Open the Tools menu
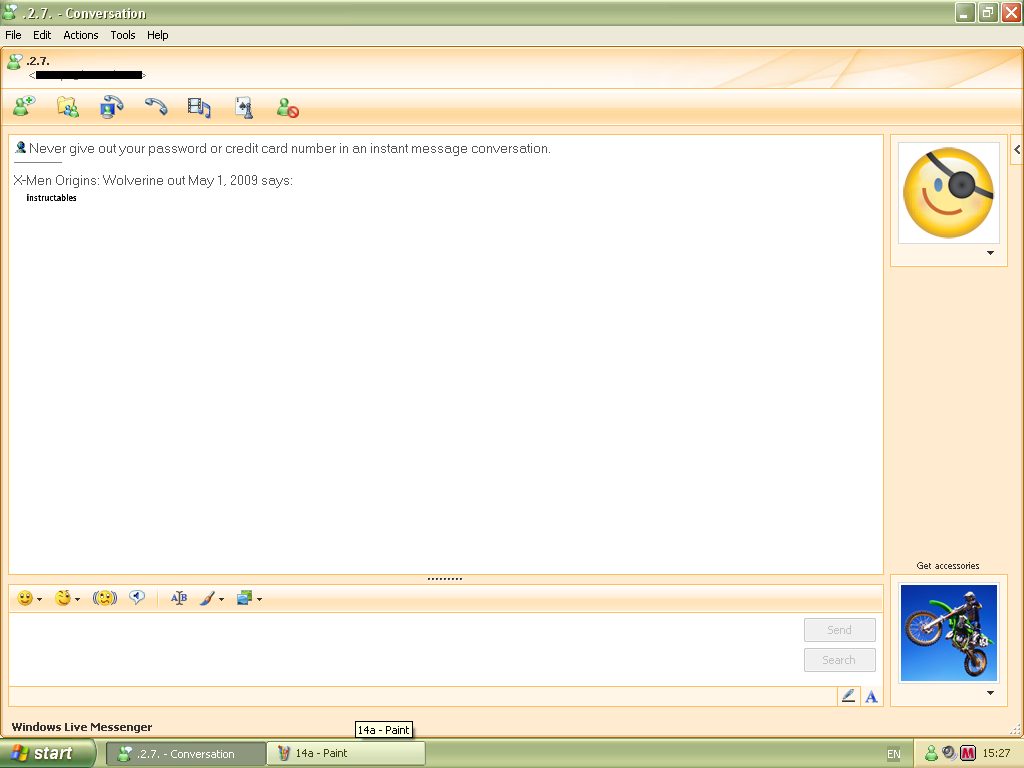The width and height of the screenshot is (1024, 768). pos(122,35)
